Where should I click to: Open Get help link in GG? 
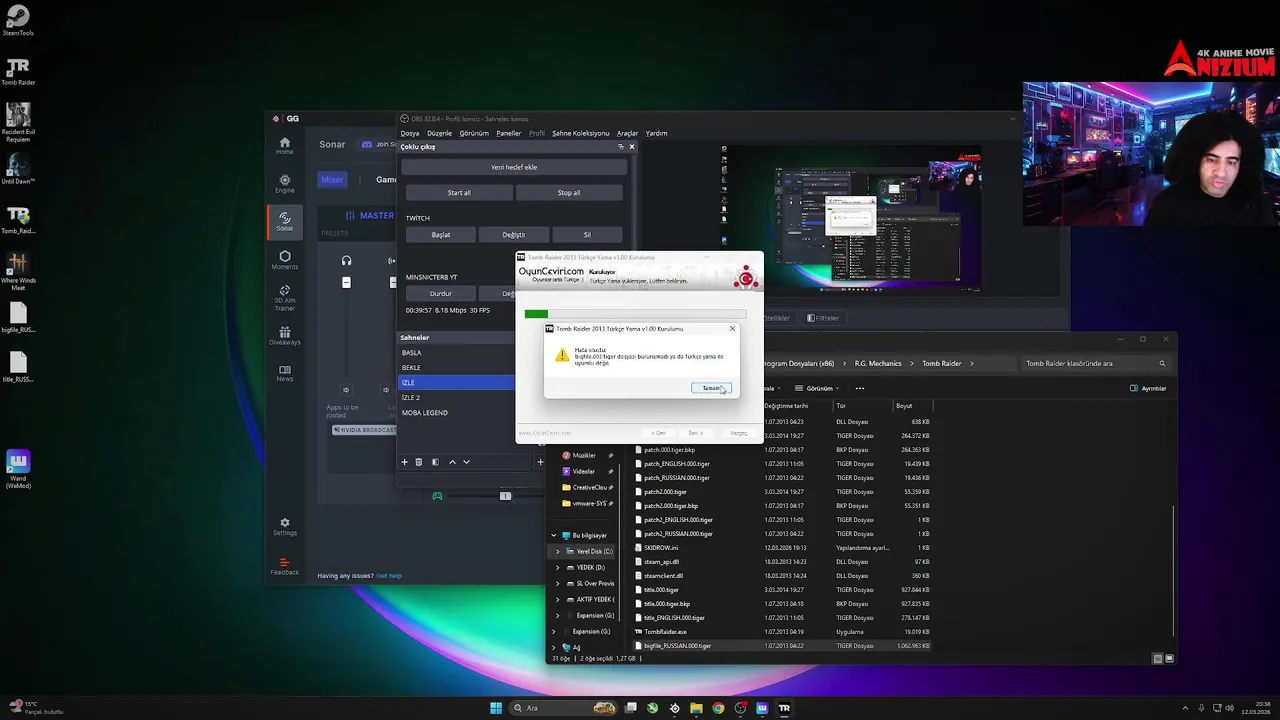[388, 576]
